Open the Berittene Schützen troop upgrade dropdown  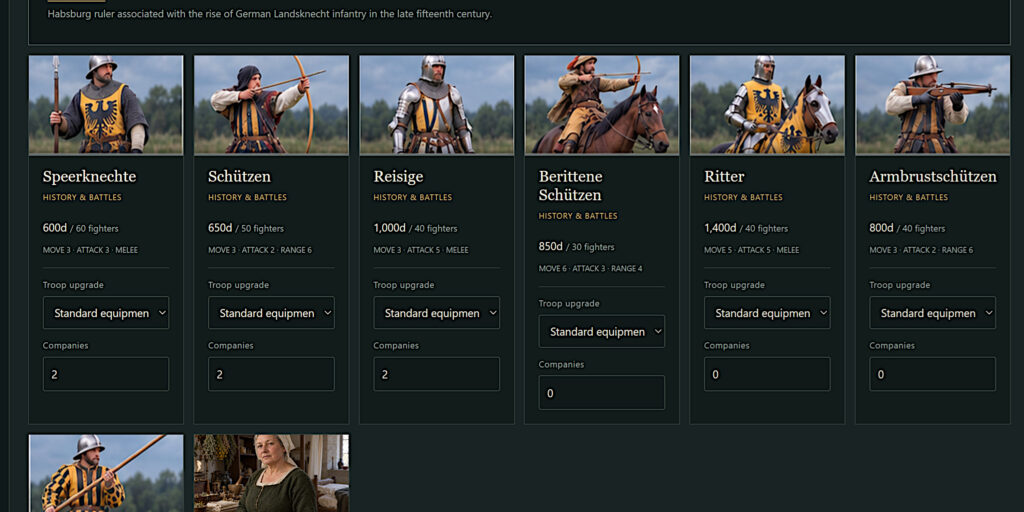(601, 332)
